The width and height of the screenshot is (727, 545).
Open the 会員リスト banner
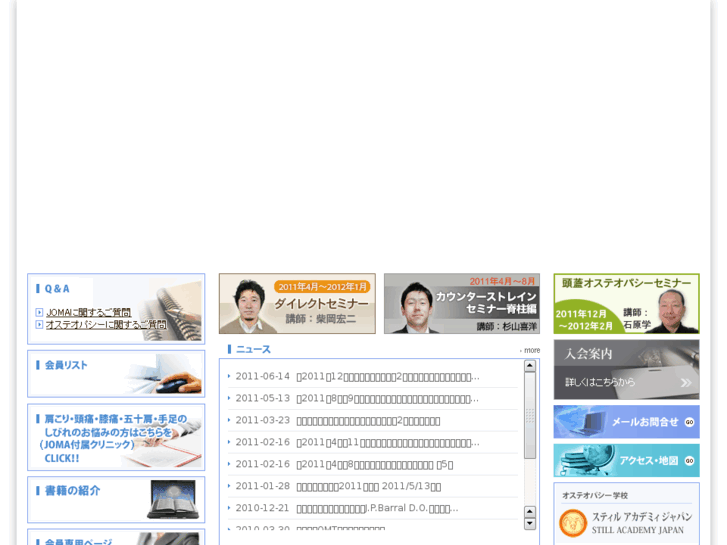pyautogui.click(x=116, y=374)
